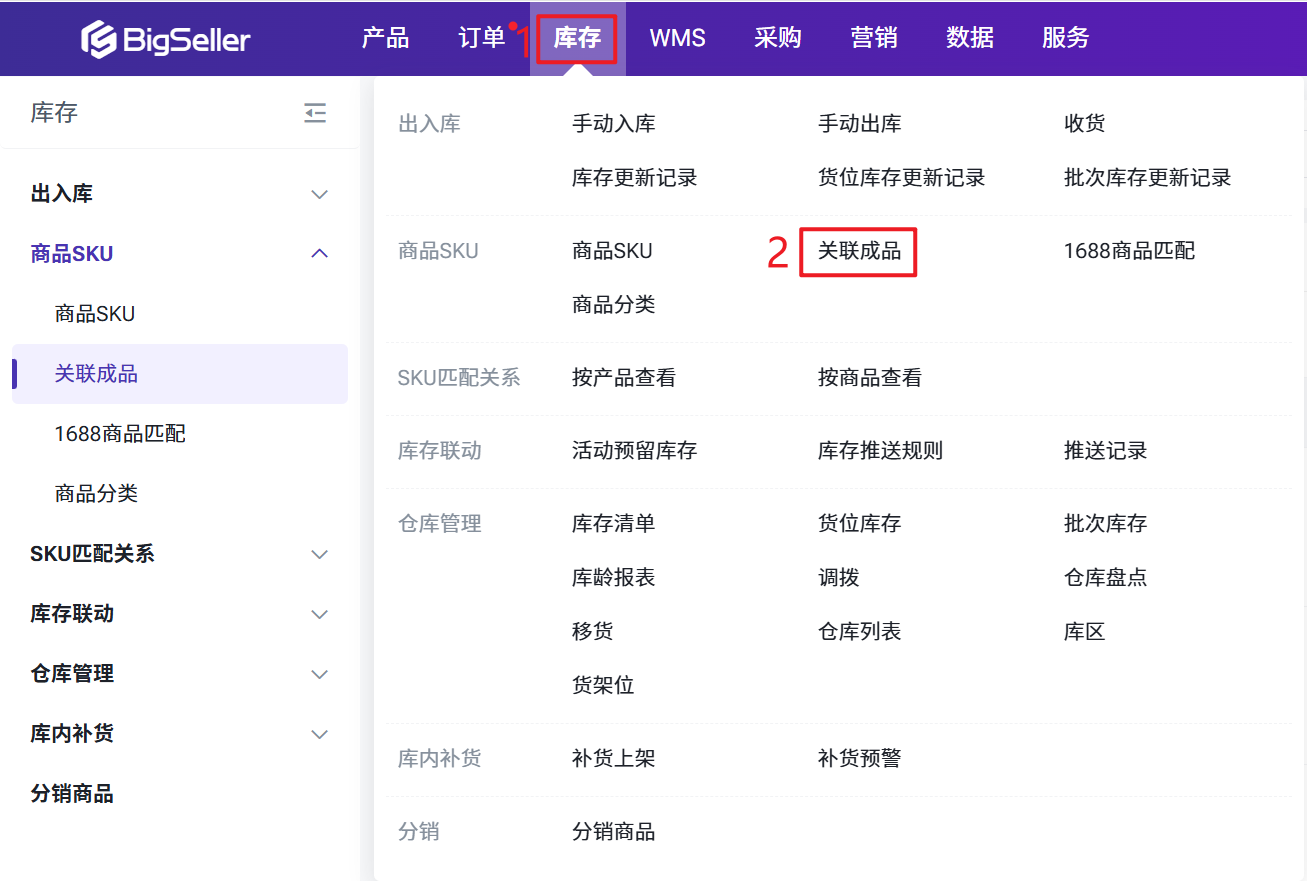
Task: Open the 数据 top navigation menu
Action: [x=970, y=39]
